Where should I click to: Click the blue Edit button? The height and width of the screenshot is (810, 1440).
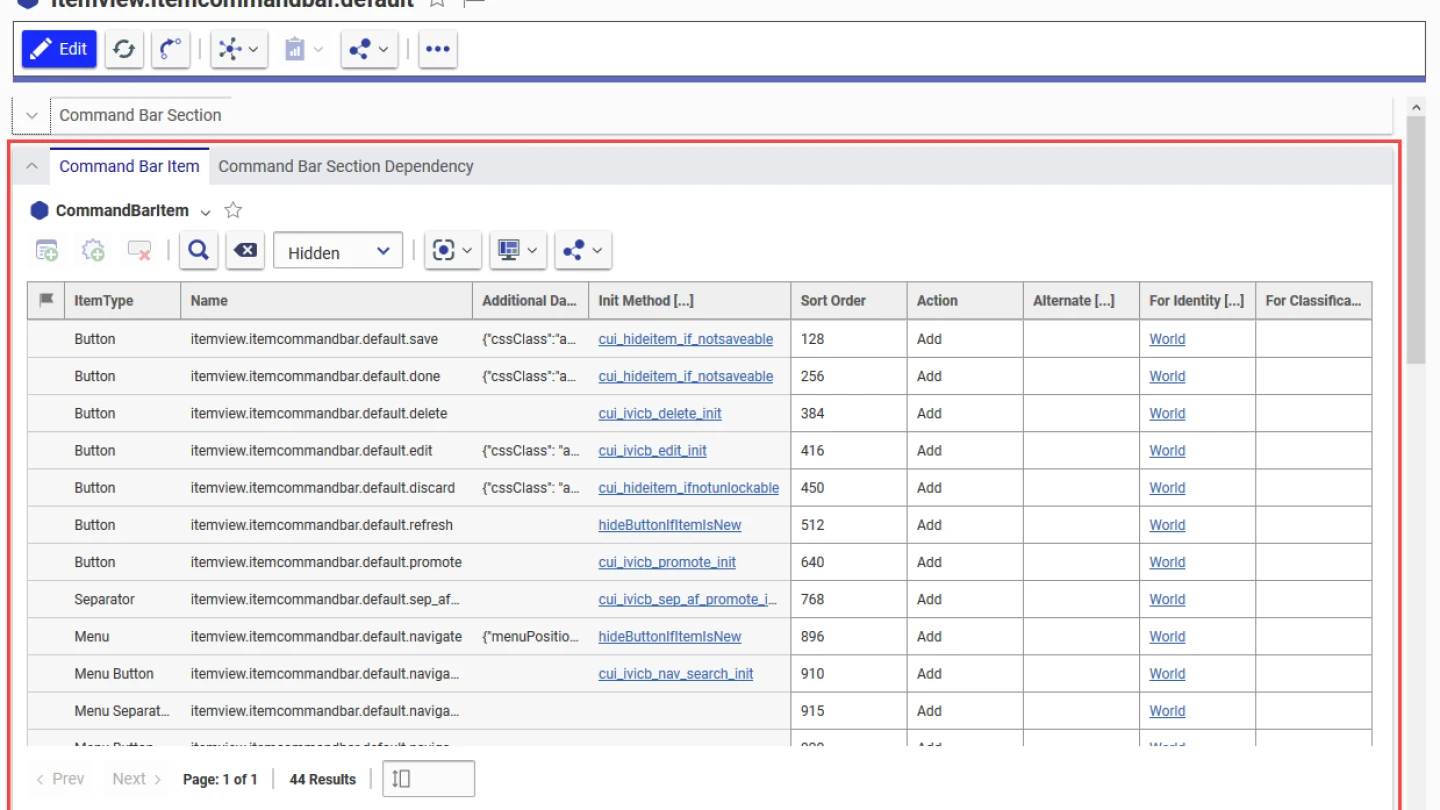[x=59, y=48]
